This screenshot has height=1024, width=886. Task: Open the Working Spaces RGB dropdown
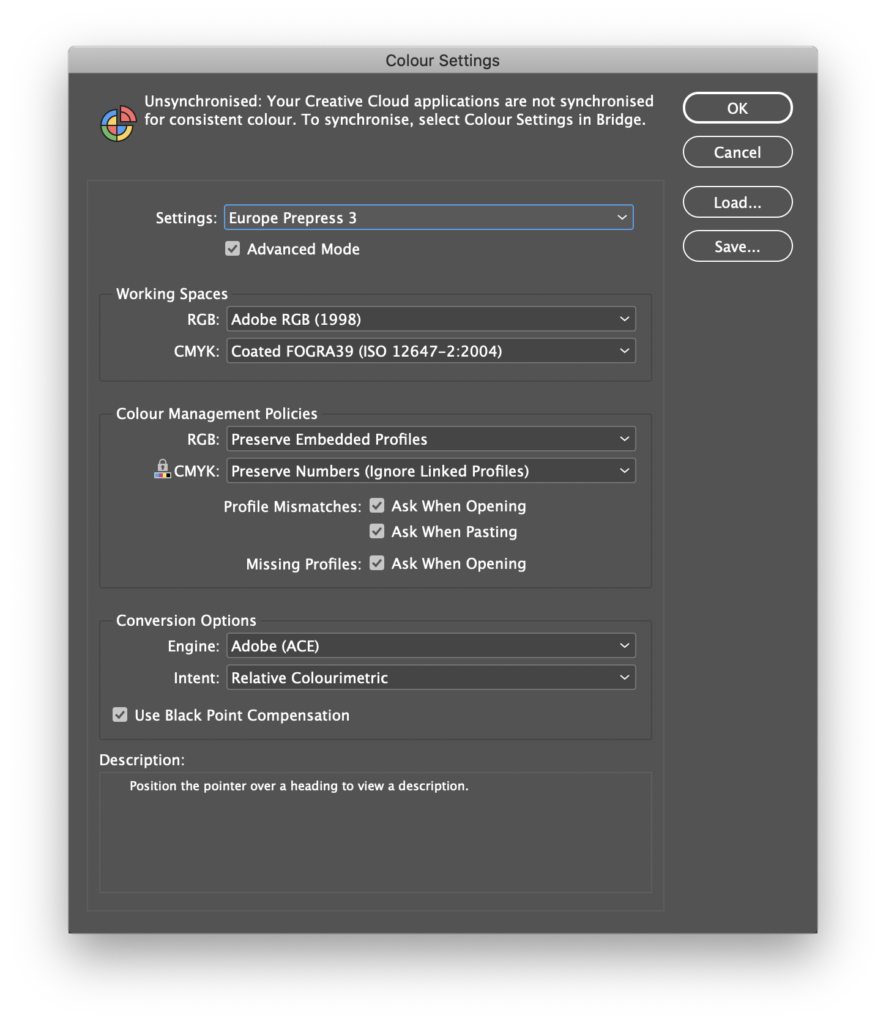click(x=431, y=319)
